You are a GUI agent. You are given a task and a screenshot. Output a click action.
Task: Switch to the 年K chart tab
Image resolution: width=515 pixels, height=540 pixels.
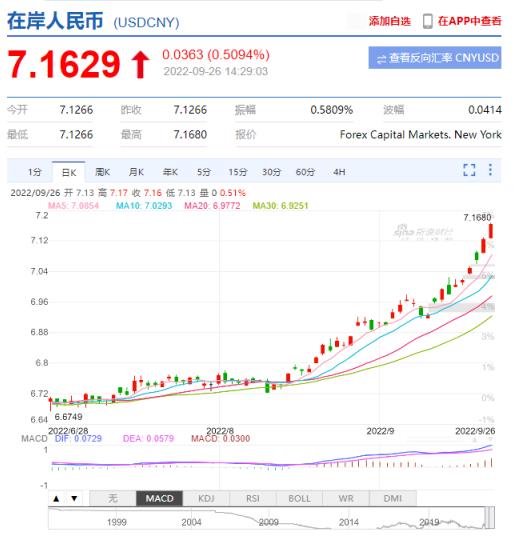pos(170,172)
